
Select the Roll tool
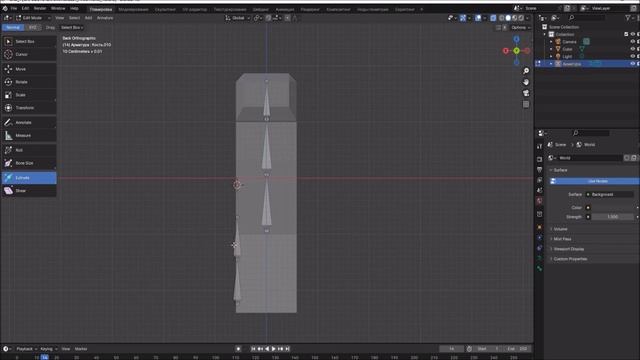pyautogui.click(x=29, y=150)
